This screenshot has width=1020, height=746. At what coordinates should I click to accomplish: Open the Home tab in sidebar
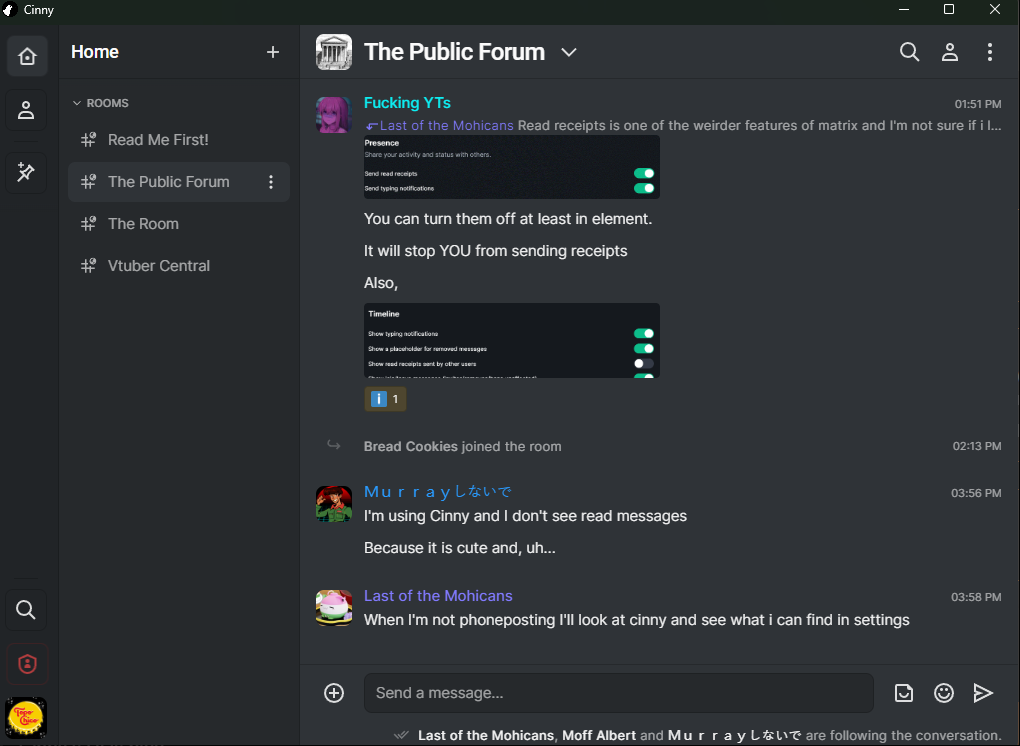point(27,57)
